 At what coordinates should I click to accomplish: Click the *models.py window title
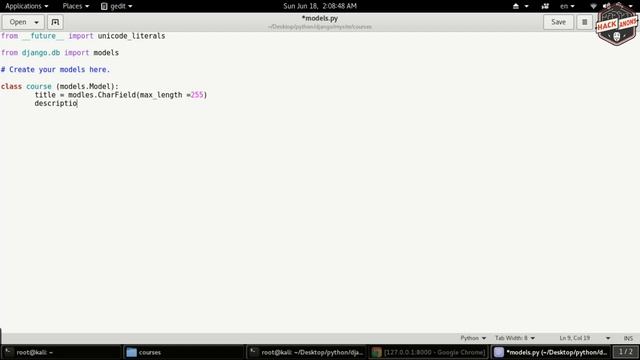click(x=320, y=18)
